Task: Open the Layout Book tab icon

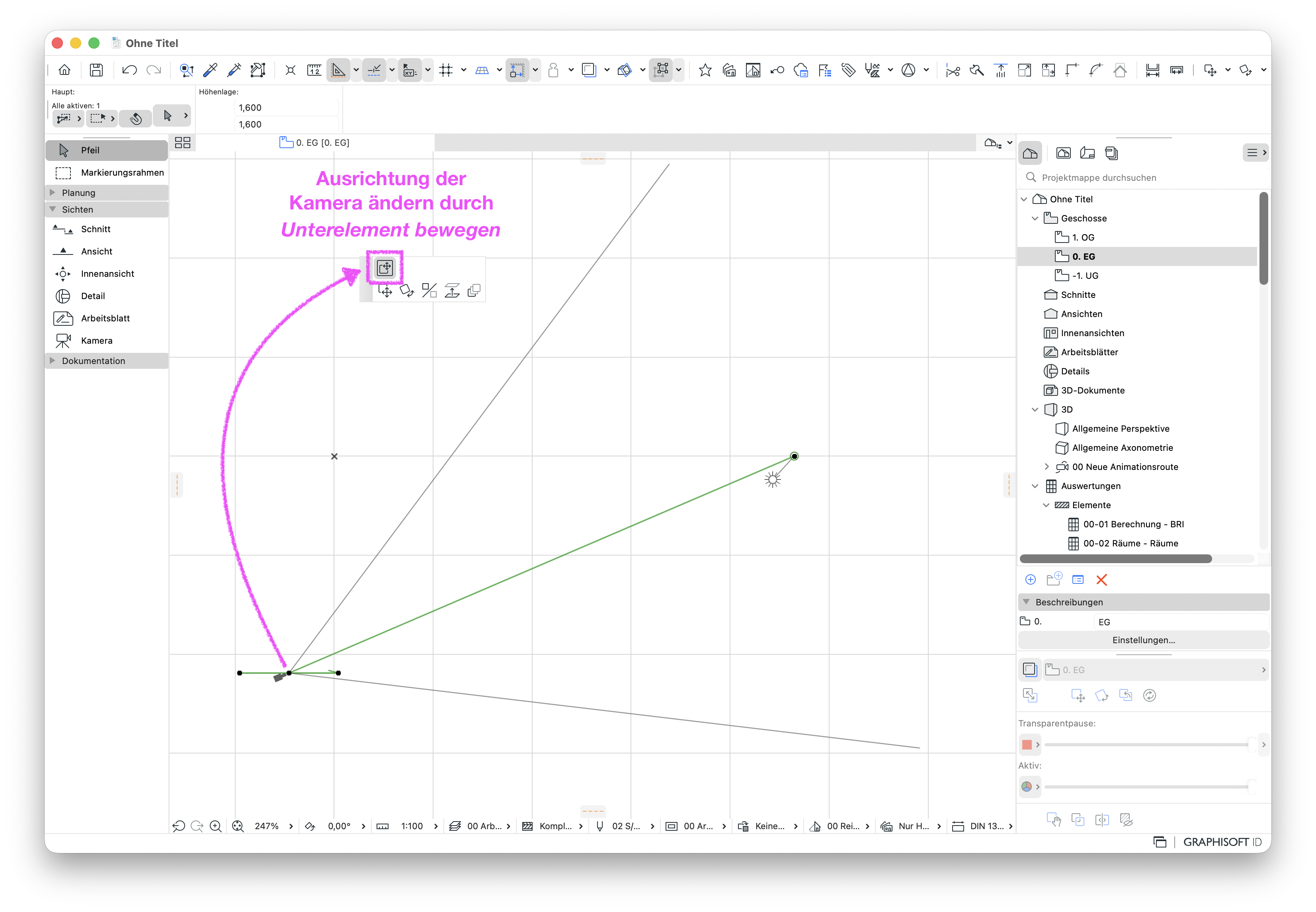Action: pos(1088,153)
